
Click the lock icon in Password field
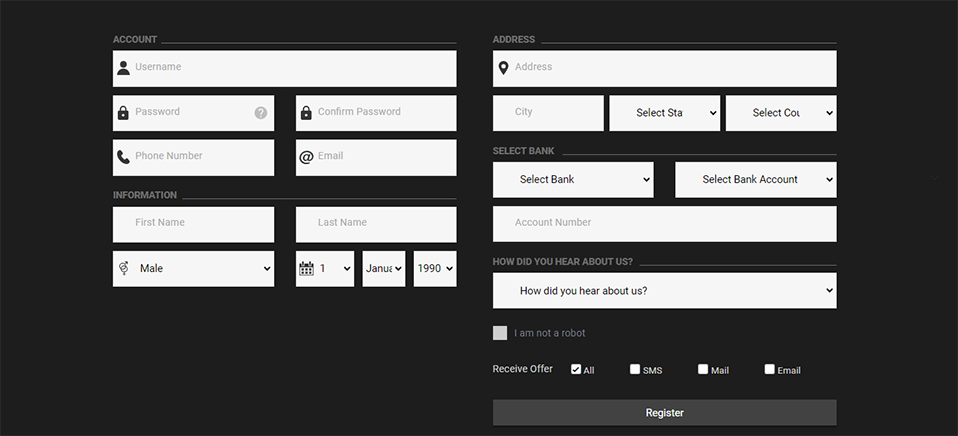pyautogui.click(x=123, y=113)
